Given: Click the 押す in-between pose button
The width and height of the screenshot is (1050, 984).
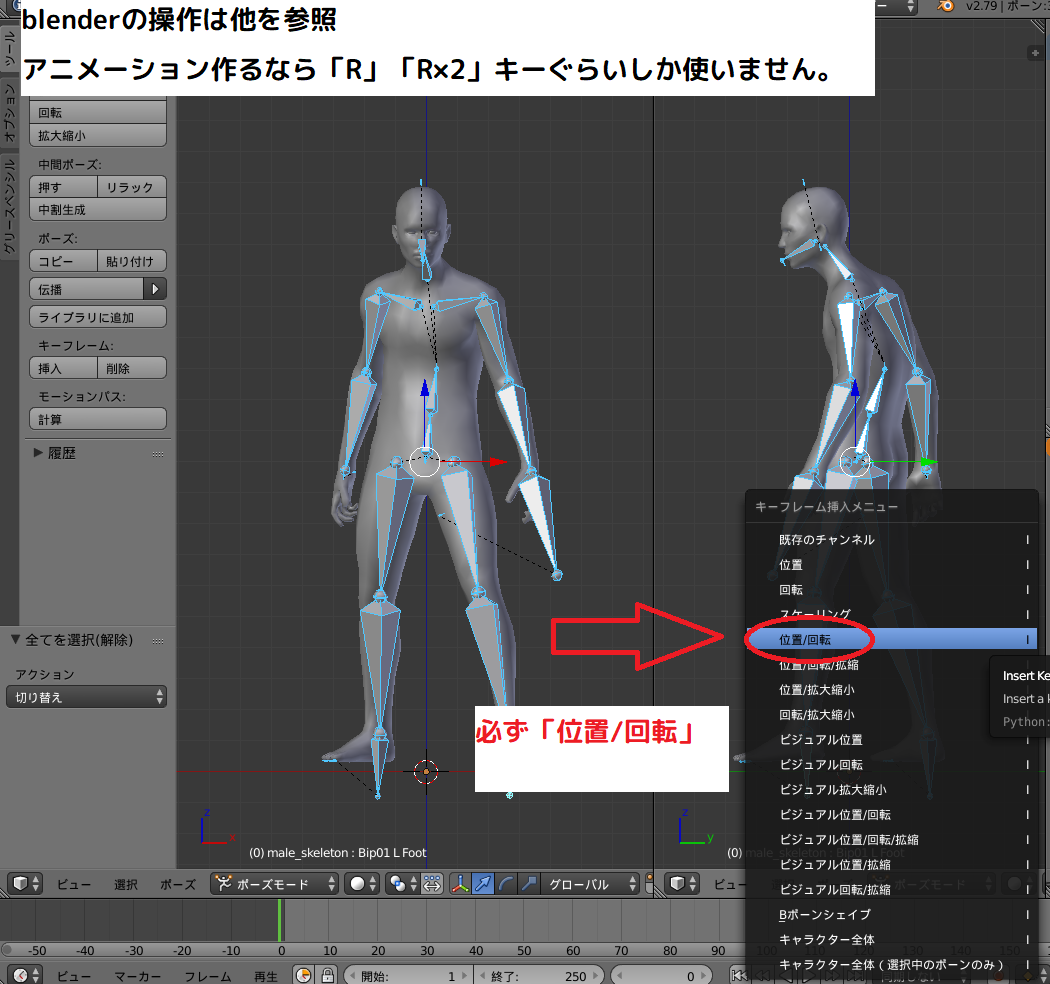Looking at the screenshot, I should tap(64, 187).
